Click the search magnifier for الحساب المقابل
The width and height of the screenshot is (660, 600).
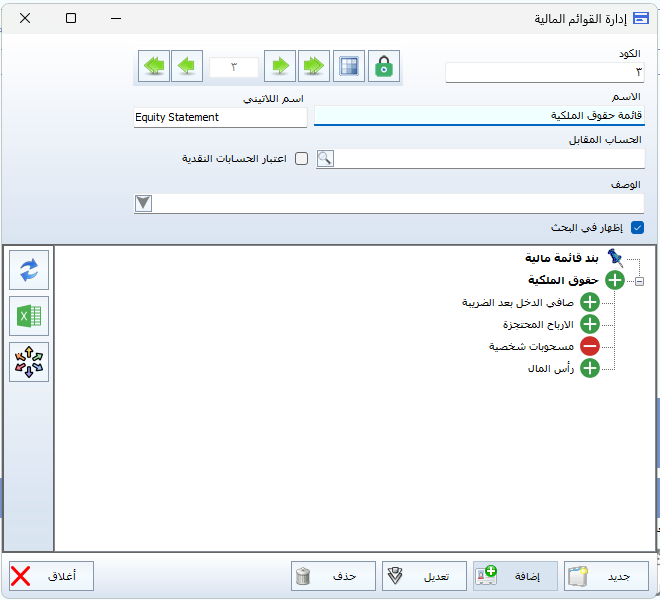click(x=325, y=159)
